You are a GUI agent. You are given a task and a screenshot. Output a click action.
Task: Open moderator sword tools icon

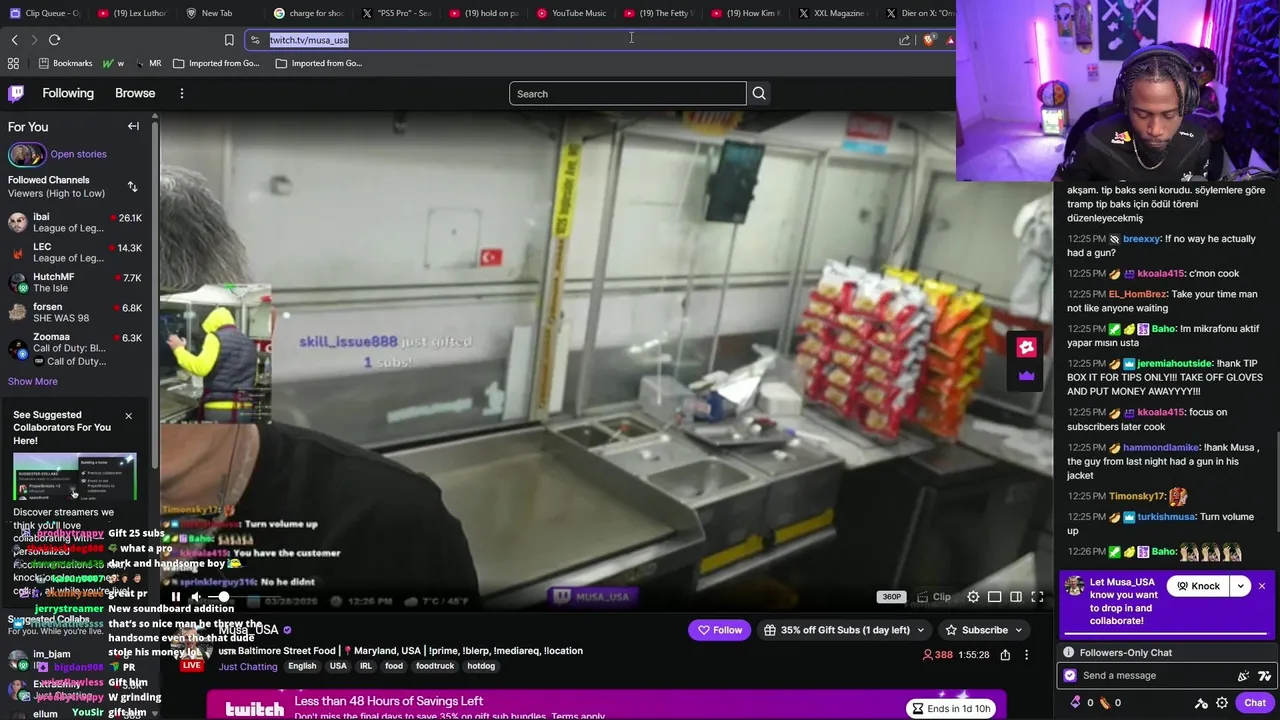[1201, 703]
